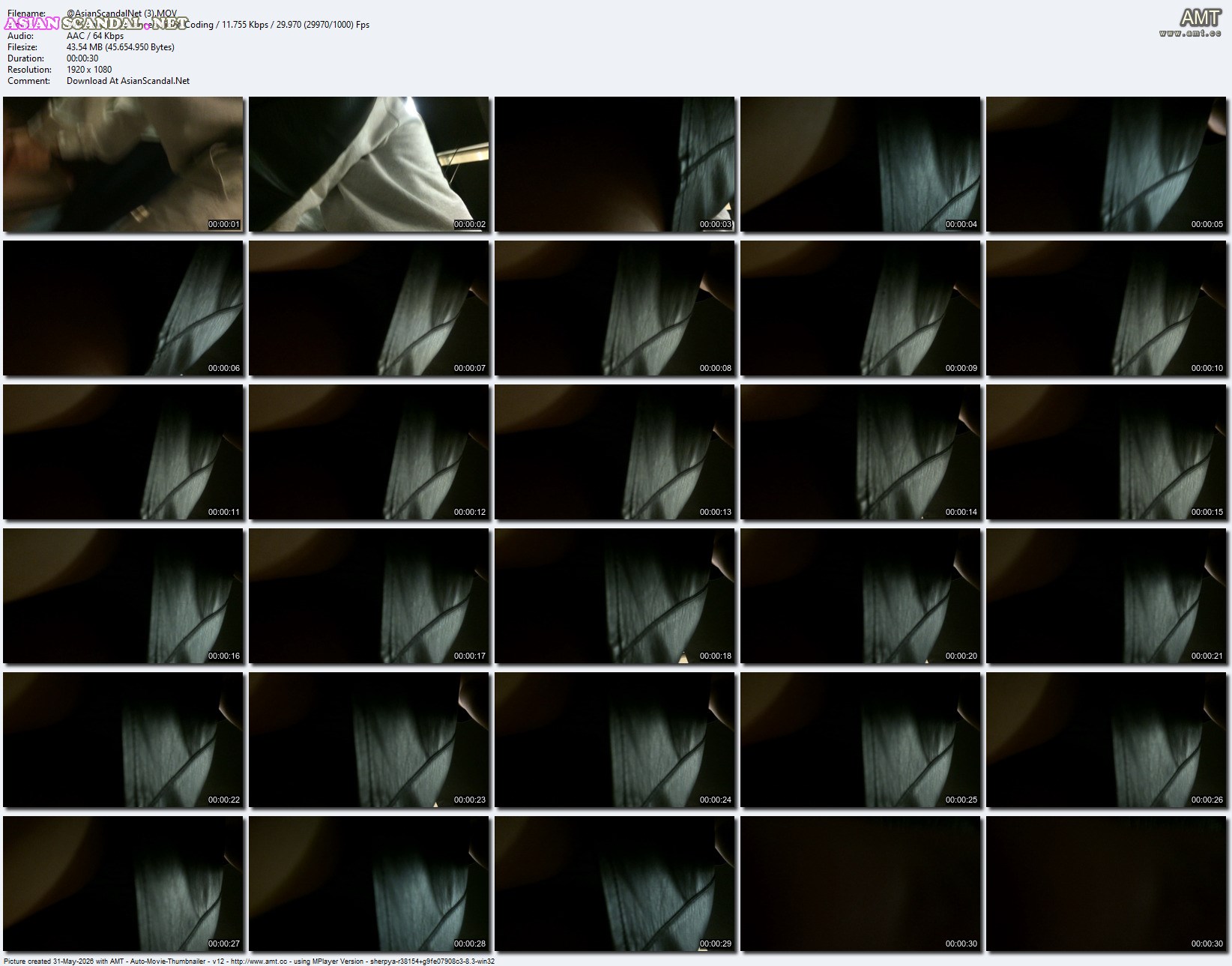Open the frame timestamped 00:00:25
Image resolution: width=1232 pixels, height=966 pixels.
(x=860, y=740)
